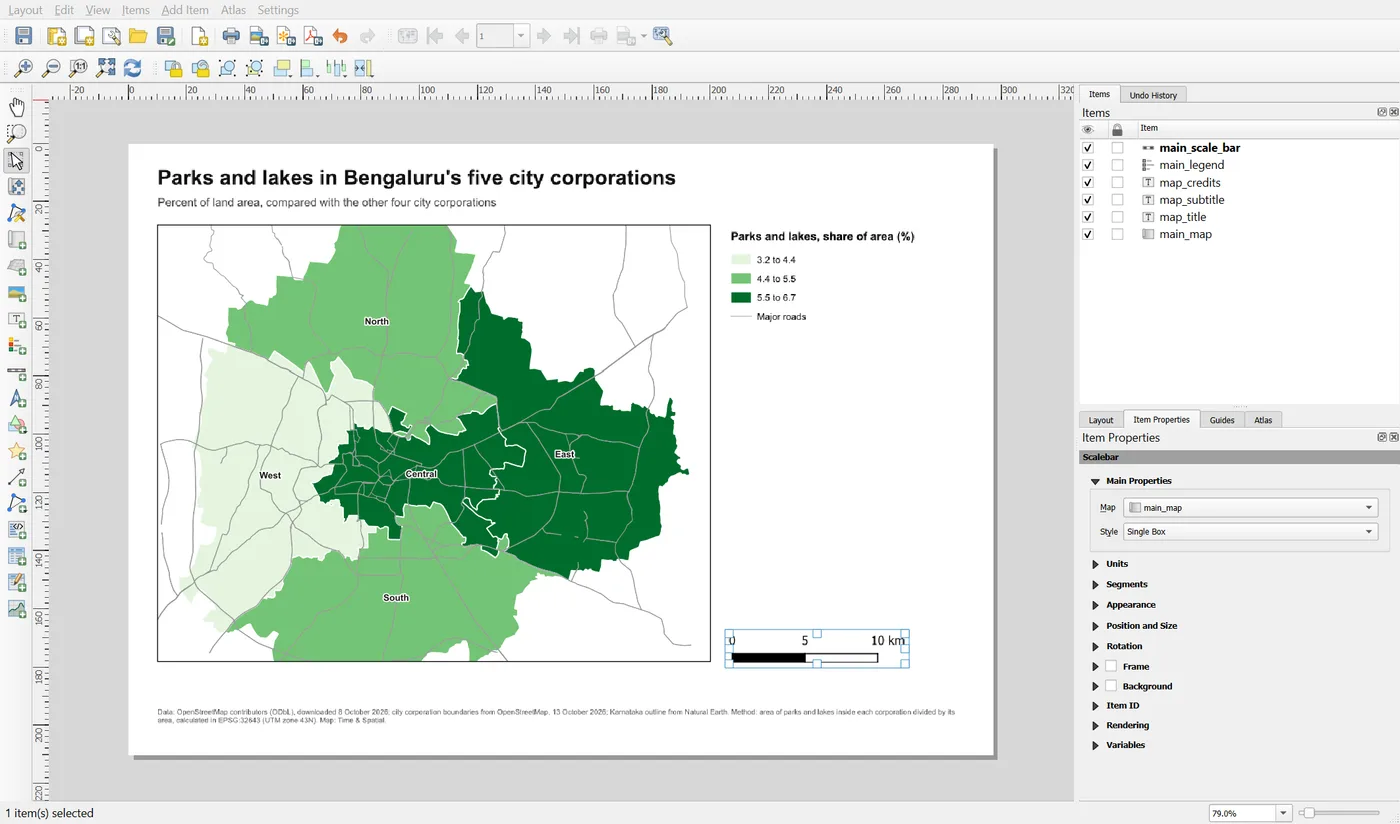
Task: Click the Zoom Out magnifier icon
Action: point(50,68)
